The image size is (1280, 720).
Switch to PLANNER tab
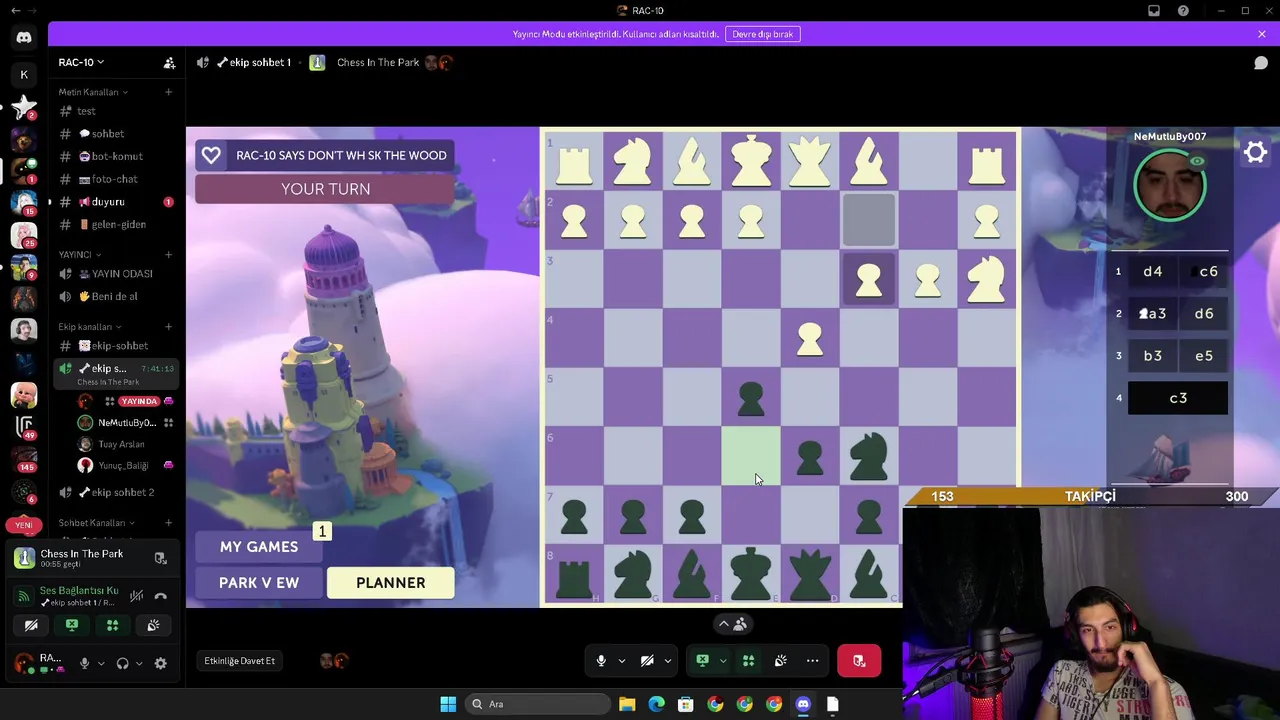point(391,583)
